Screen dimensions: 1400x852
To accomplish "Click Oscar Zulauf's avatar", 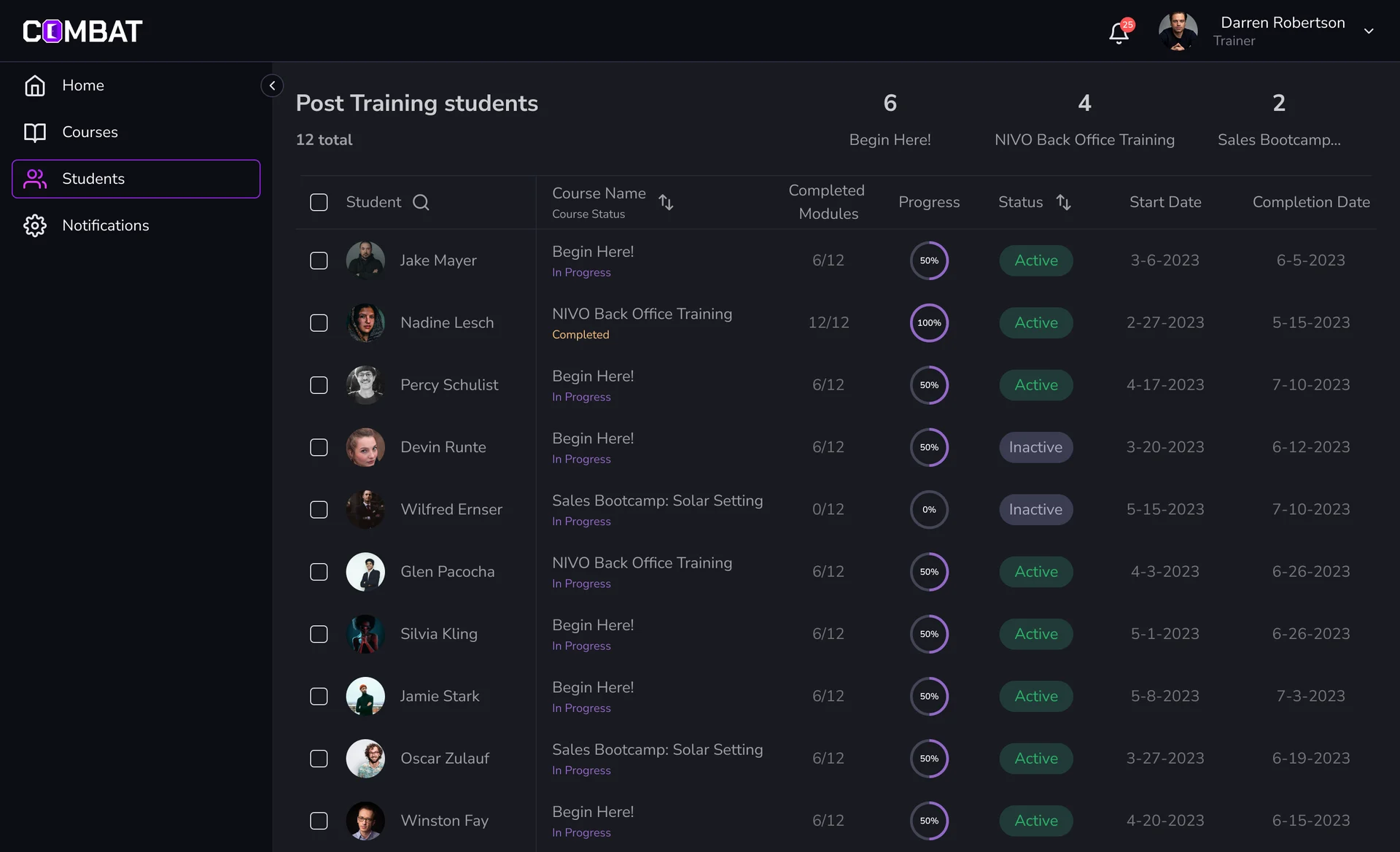I will pyautogui.click(x=365, y=759).
